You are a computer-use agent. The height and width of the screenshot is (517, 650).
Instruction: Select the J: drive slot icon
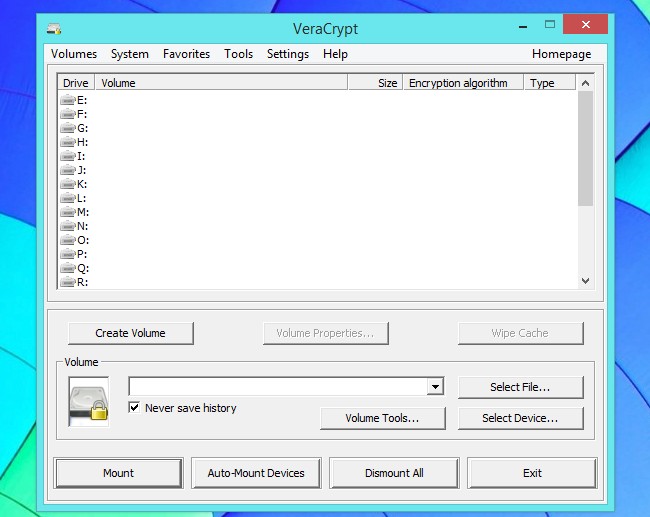click(x=68, y=170)
